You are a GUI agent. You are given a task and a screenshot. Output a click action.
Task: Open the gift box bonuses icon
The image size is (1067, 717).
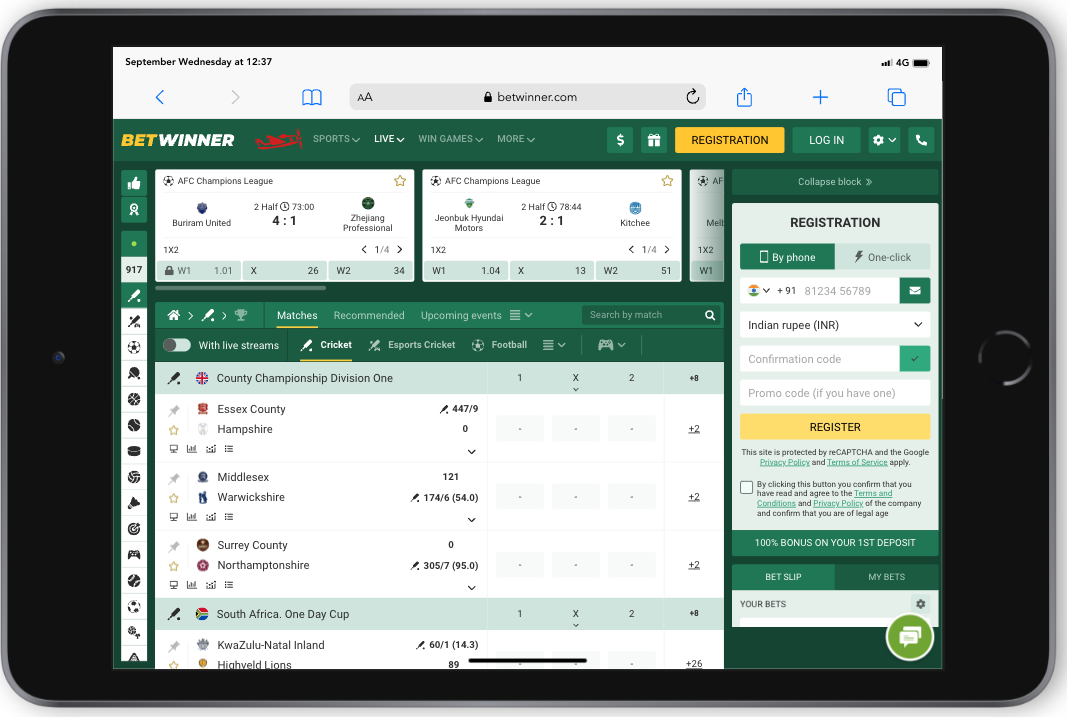click(654, 140)
